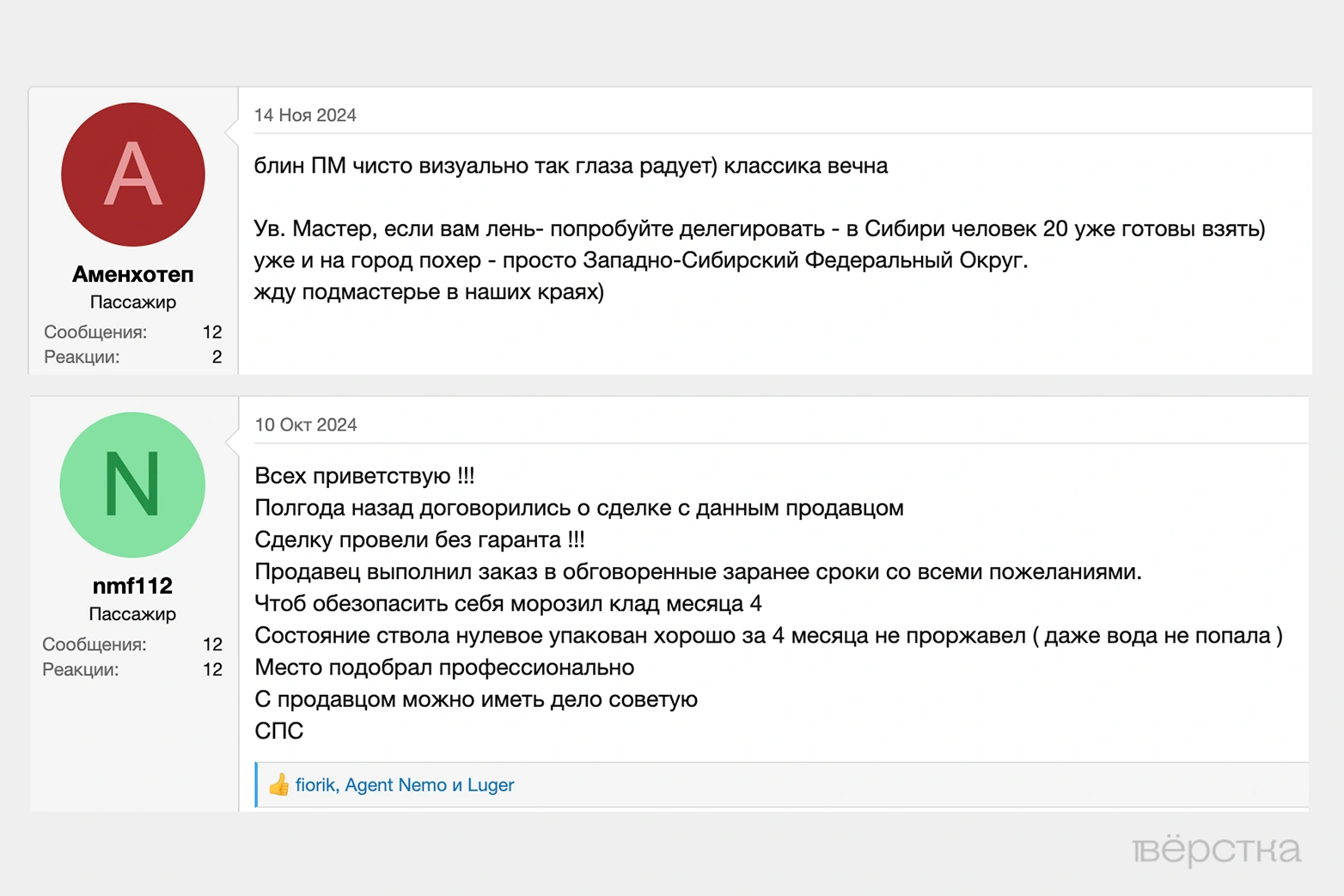Click Реакции count 12 for nmf112
Viewport: 1344px width, 896px height.
[211, 669]
